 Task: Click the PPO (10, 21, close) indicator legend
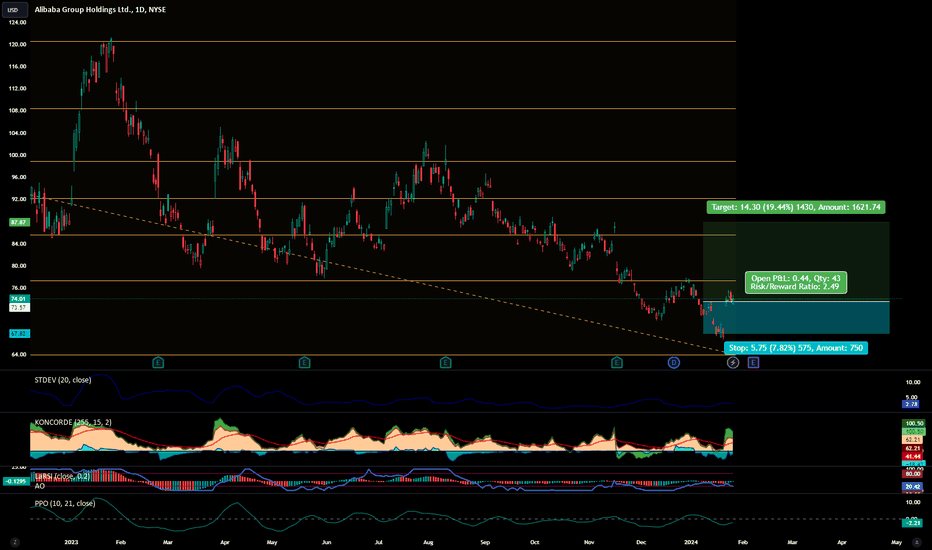[64, 504]
